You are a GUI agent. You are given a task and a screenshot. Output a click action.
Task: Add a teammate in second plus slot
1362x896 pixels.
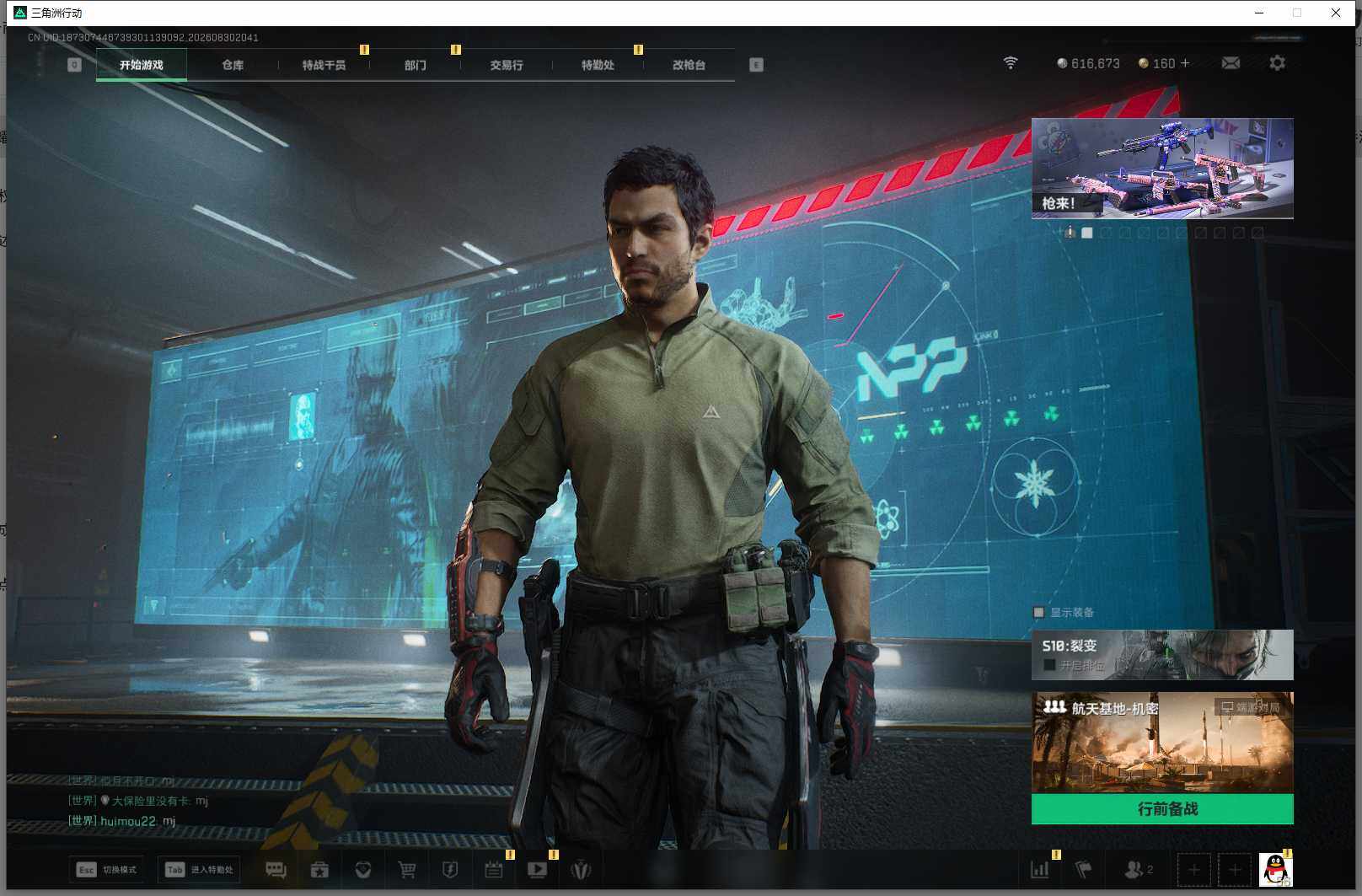point(1235,869)
